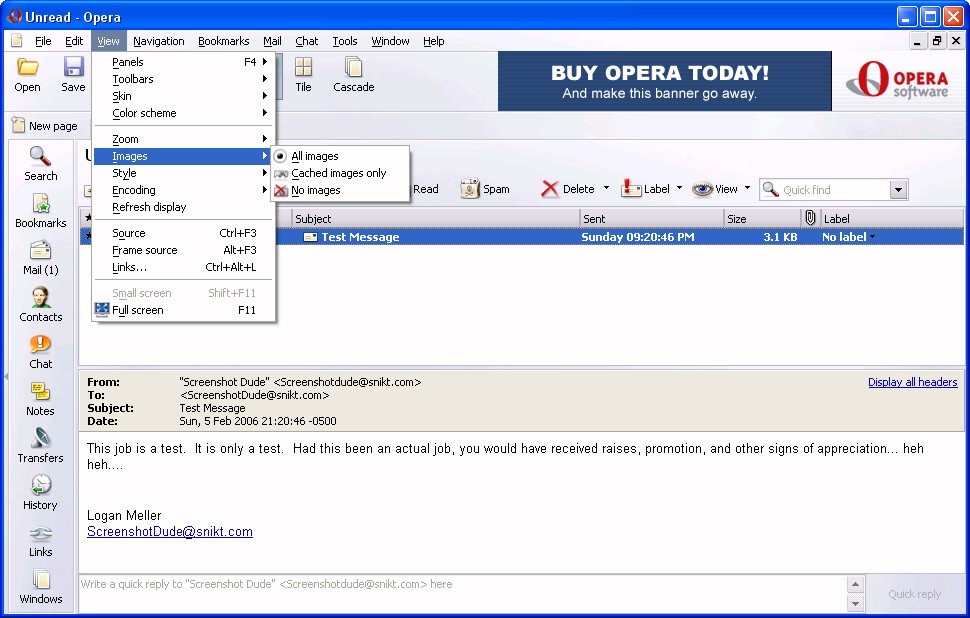The image size is (970, 618).
Task: Select Full screen from View menu
Action: click(x=138, y=310)
